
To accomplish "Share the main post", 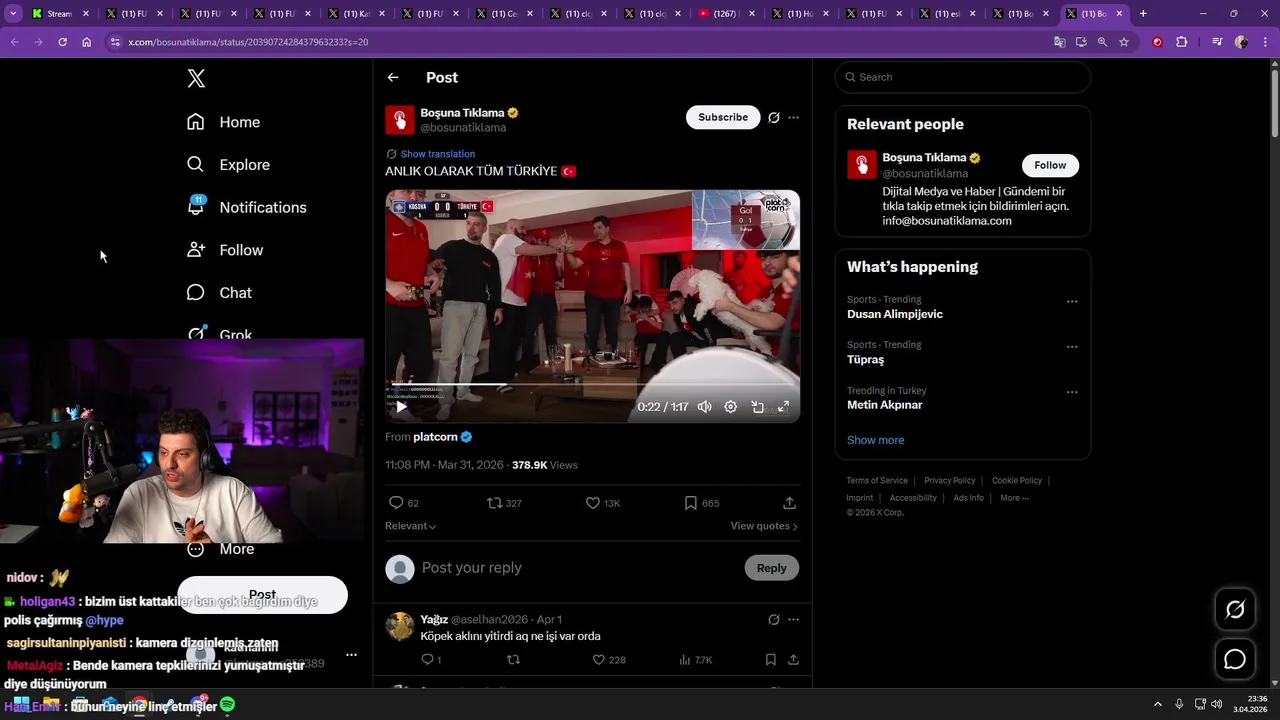I will tap(789, 503).
